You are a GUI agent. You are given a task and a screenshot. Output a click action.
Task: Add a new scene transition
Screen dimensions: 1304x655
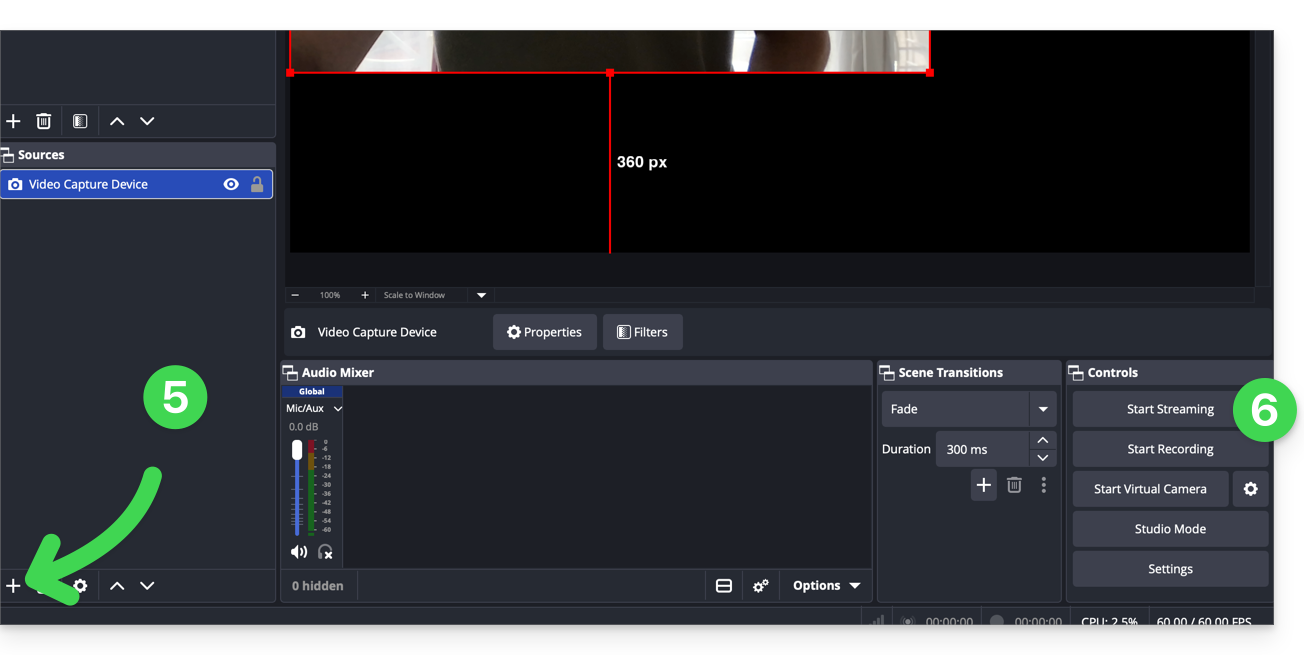pos(983,485)
